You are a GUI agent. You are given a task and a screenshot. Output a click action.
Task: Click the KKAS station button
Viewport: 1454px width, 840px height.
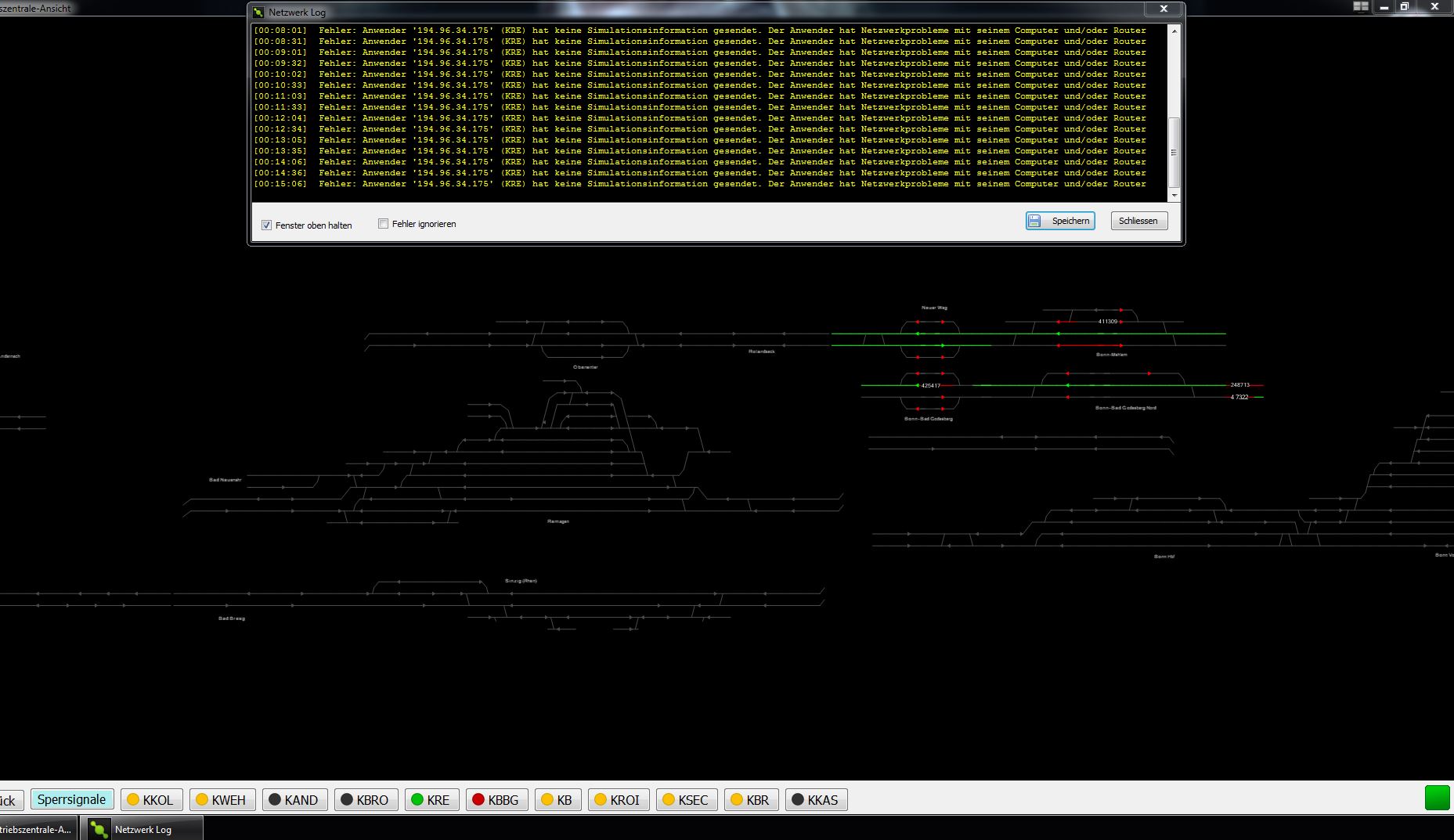point(816,799)
